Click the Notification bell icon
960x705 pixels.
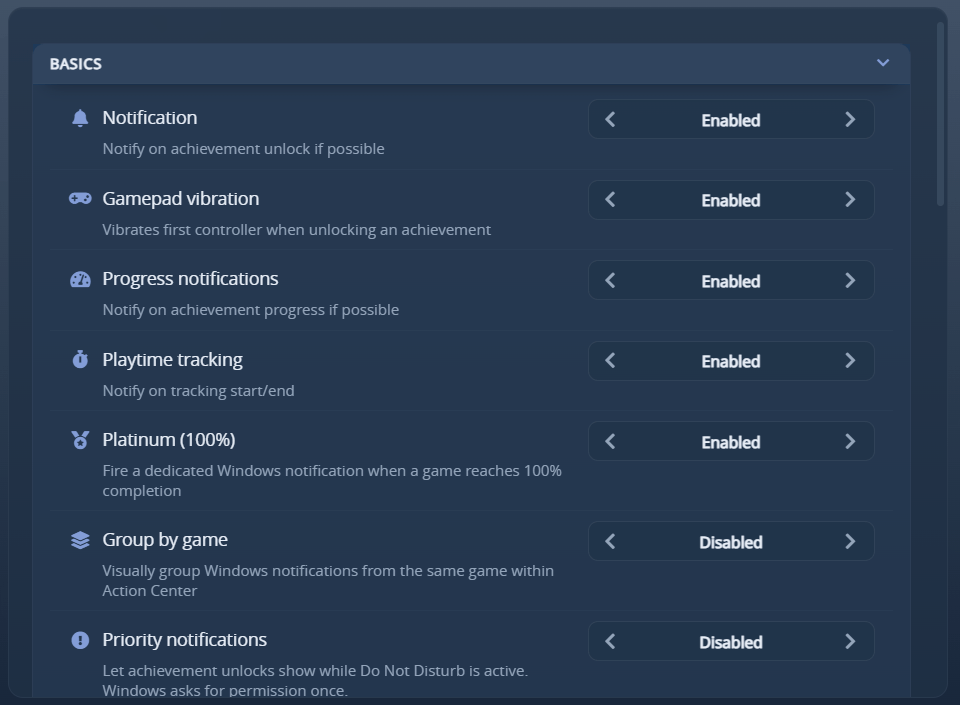pos(80,118)
